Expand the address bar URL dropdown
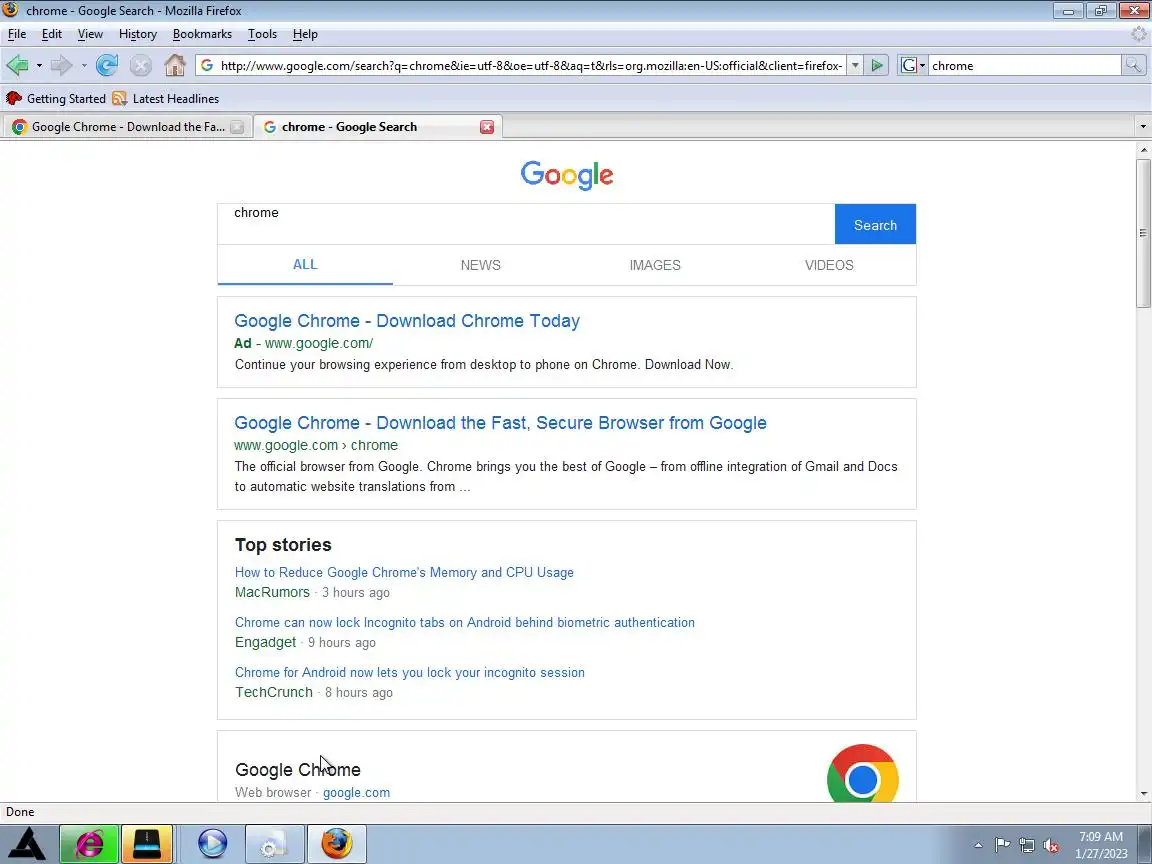1152x864 pixels. tap(855, 65)
